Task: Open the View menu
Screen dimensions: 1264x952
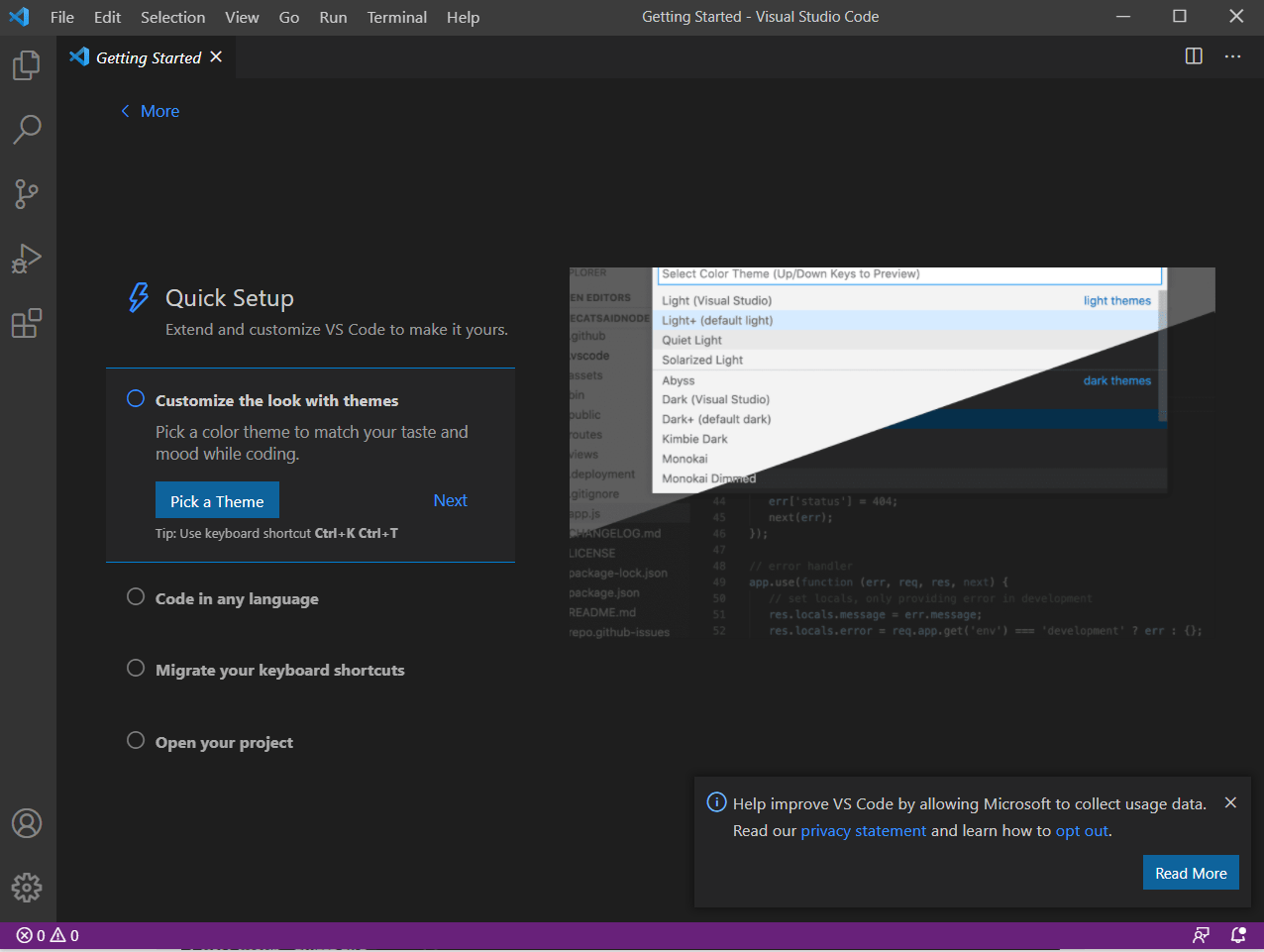Action: pos(242,17)
